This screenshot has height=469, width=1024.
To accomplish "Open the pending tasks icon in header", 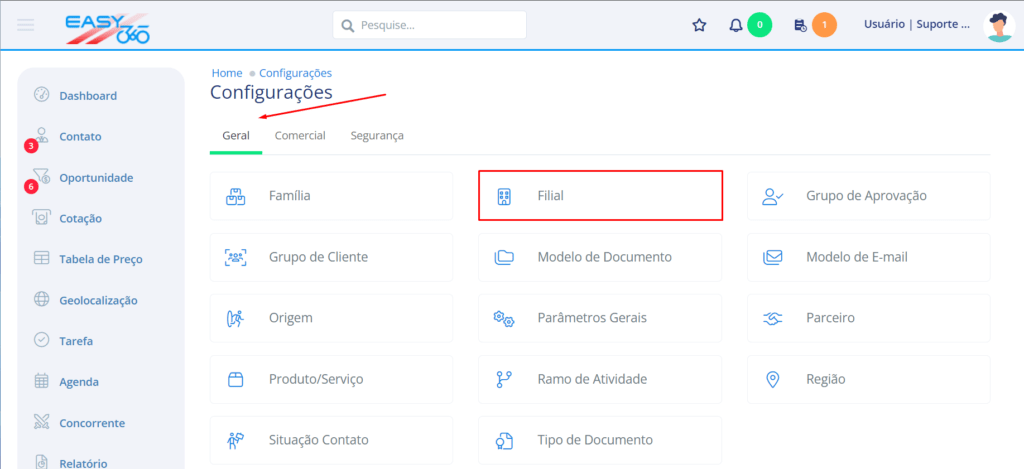I will [801, 25].
